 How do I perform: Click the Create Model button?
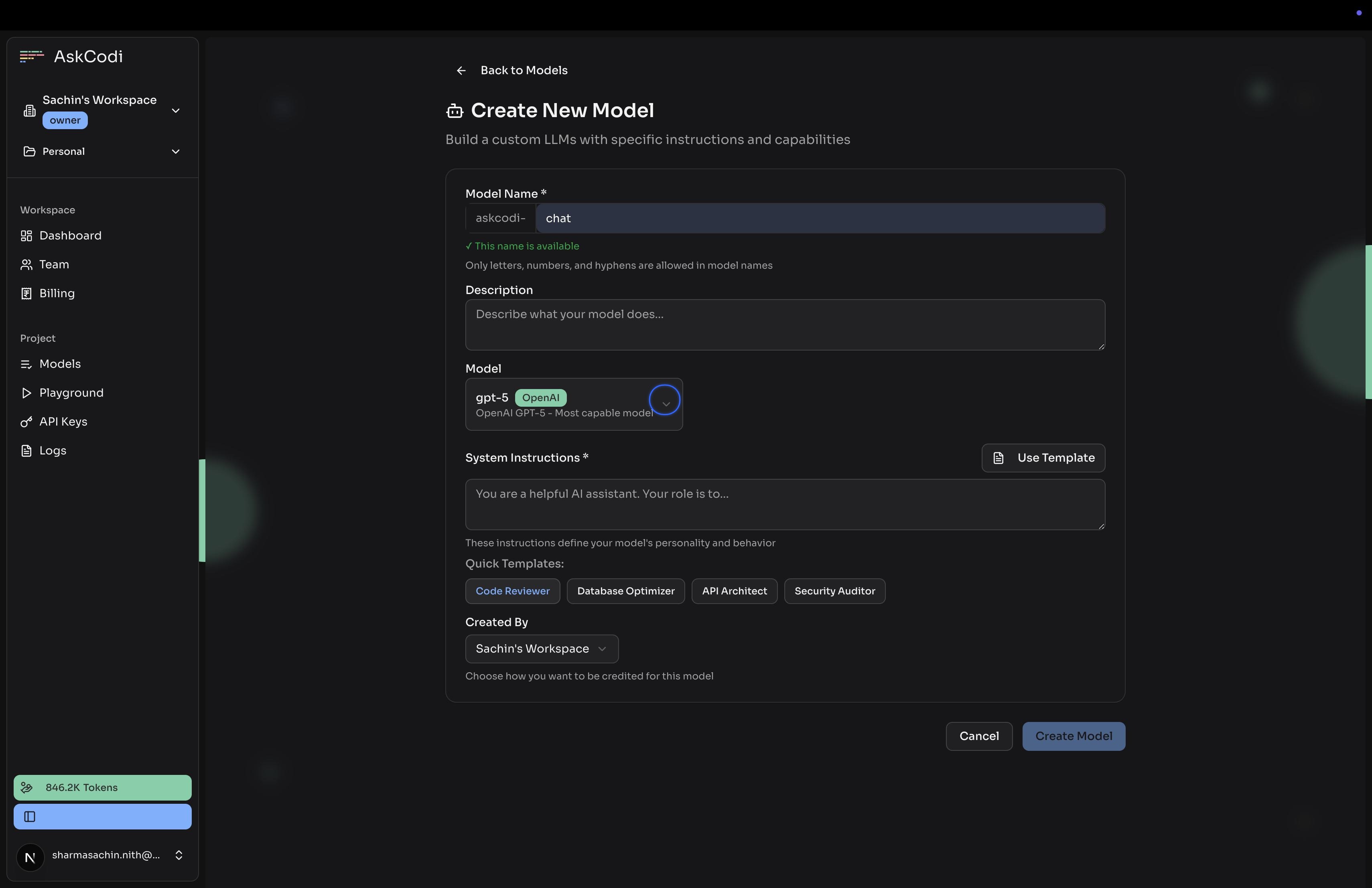1074,736
